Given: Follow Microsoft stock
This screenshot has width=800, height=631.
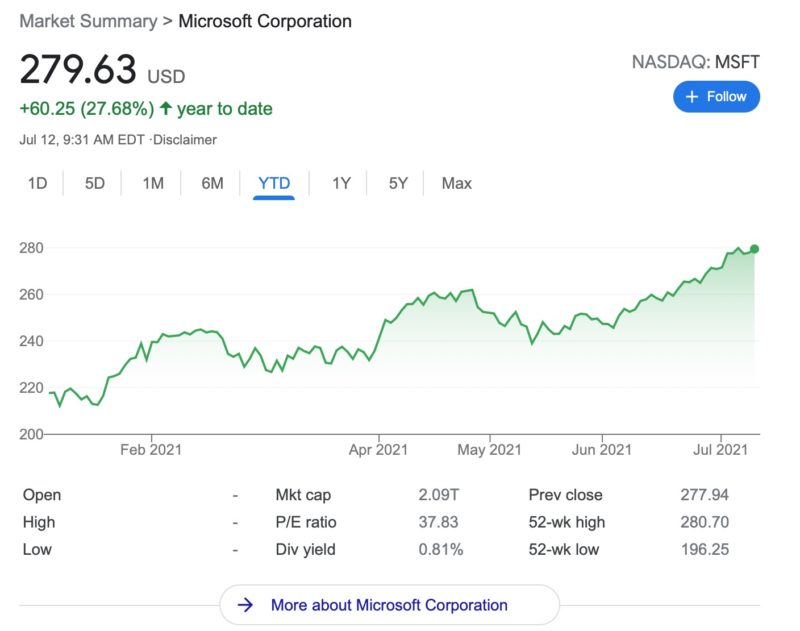Looking at the screenshot, I should (x=716, y=97).
